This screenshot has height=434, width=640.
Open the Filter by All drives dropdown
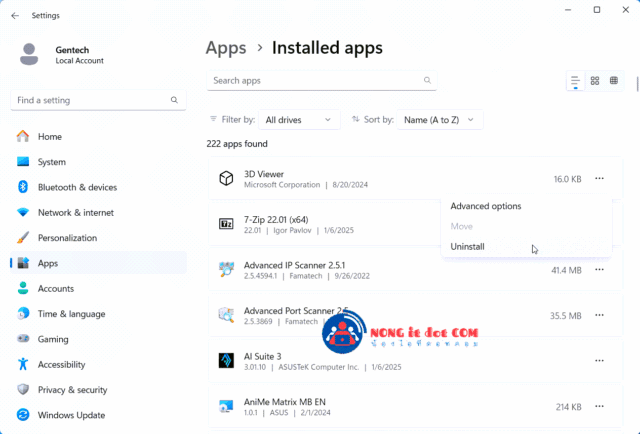pyautogui.click(x=299, y=120)
